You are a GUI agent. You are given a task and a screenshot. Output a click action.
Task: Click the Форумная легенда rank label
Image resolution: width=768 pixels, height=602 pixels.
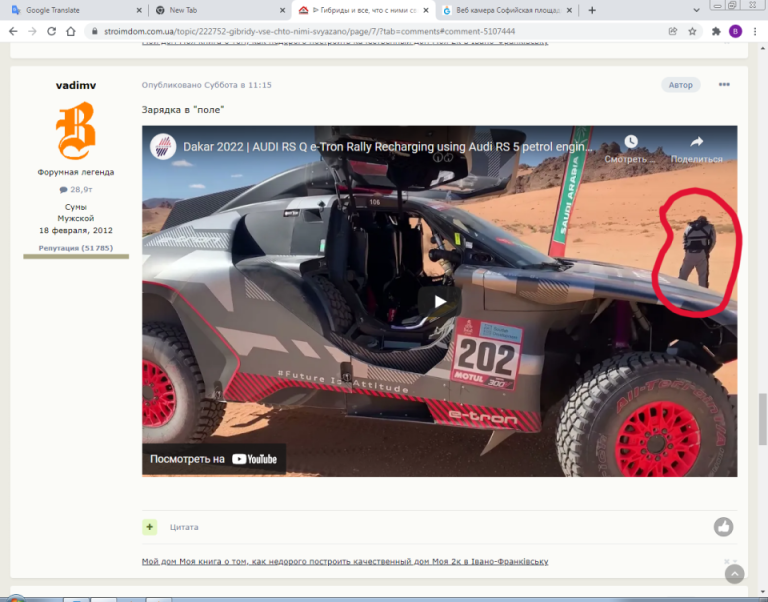(76, 172)
